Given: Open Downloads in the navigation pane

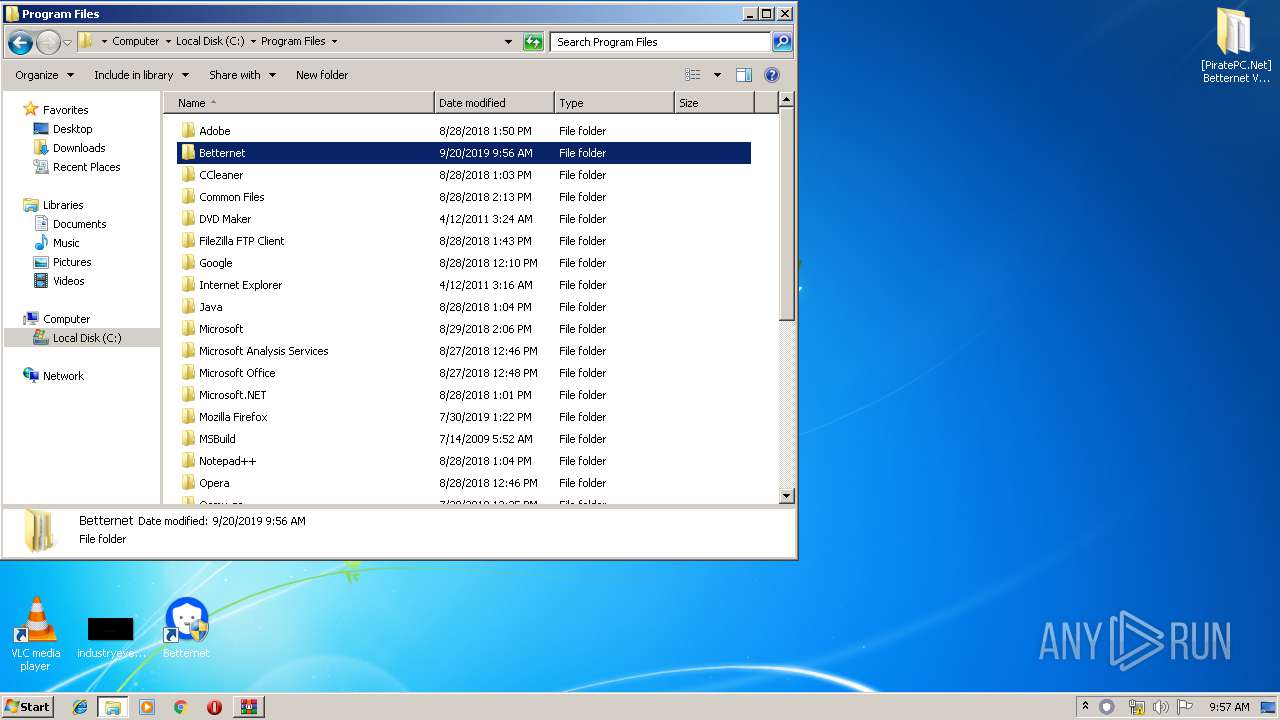Looking at the screenshot, I should pyautogui.click(x=79, y=148).
